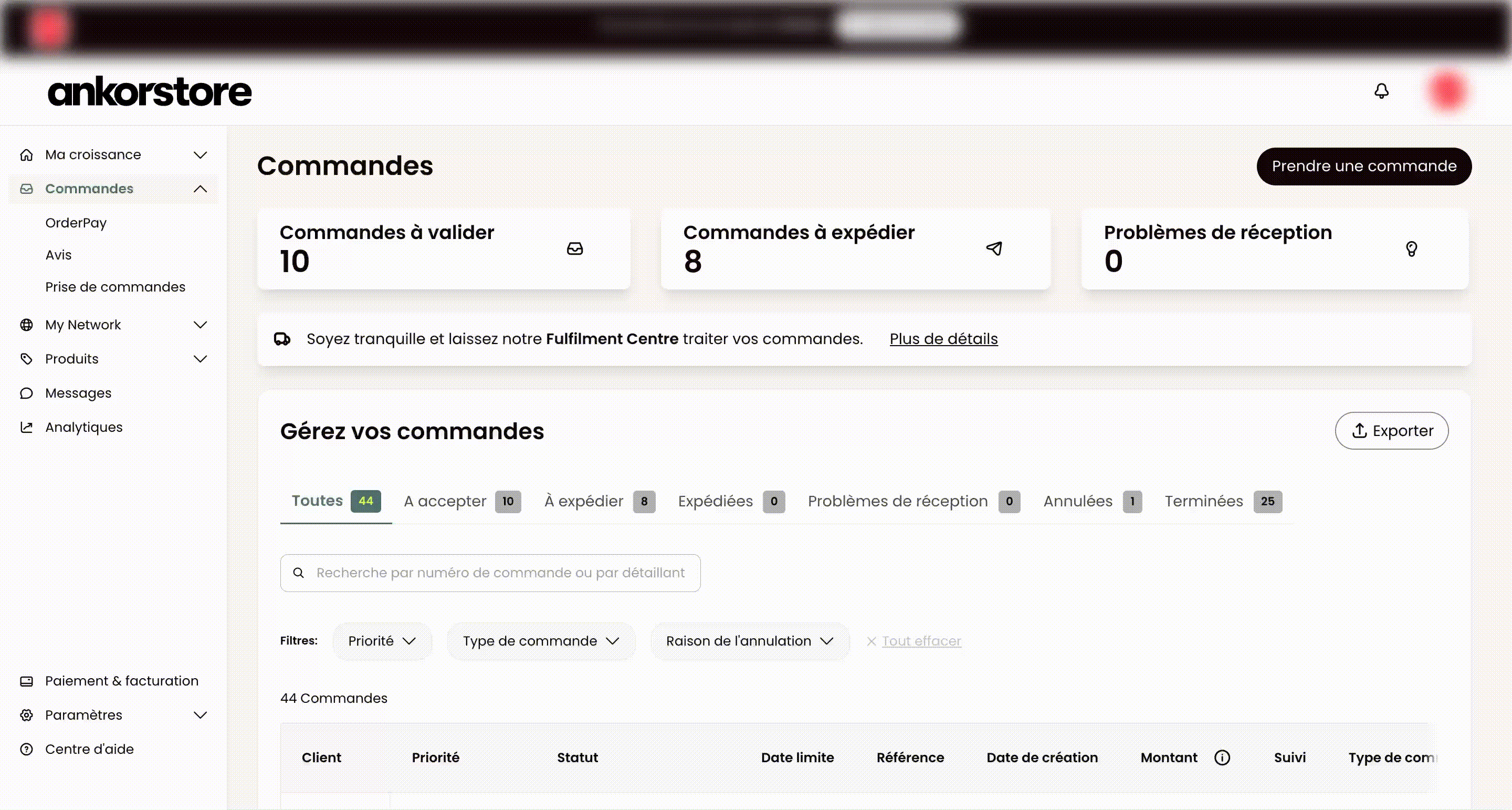Follow the Plus de détails link
The height and width of the screenshot is (810, 1512).
[943, 339]
